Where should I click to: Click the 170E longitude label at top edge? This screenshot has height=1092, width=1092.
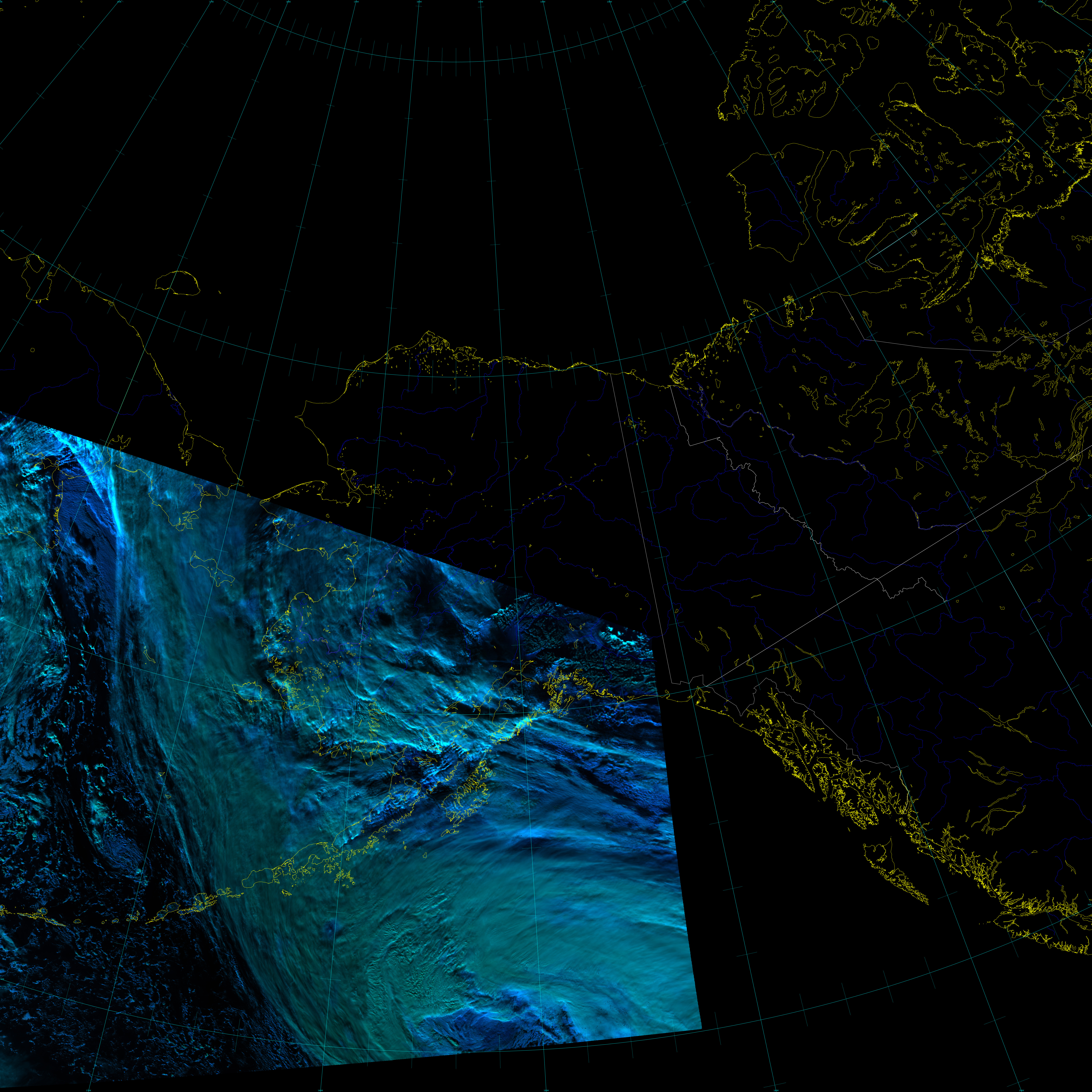pos(211,2)
